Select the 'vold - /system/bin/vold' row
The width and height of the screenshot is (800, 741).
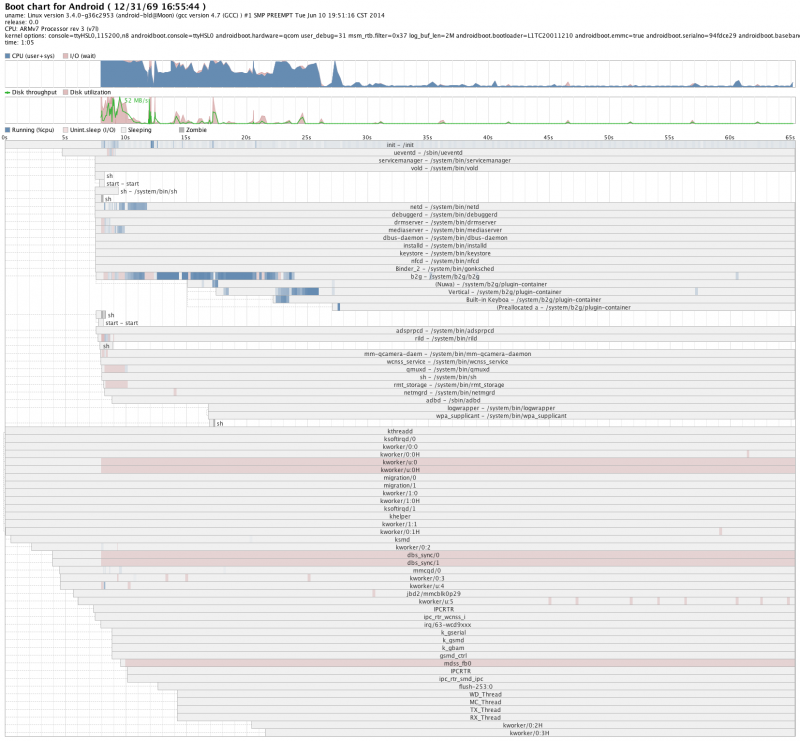(x=445, y=168)
